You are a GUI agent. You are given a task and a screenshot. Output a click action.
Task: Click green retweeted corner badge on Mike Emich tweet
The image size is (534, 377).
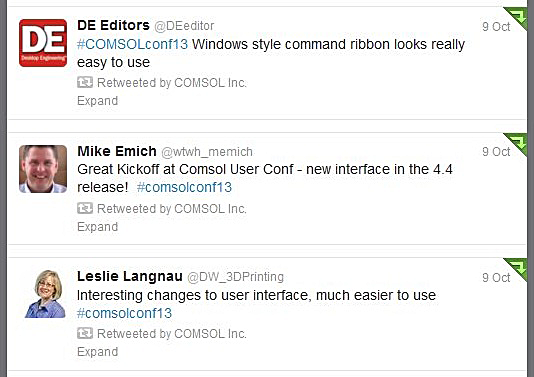click(517, 142)
